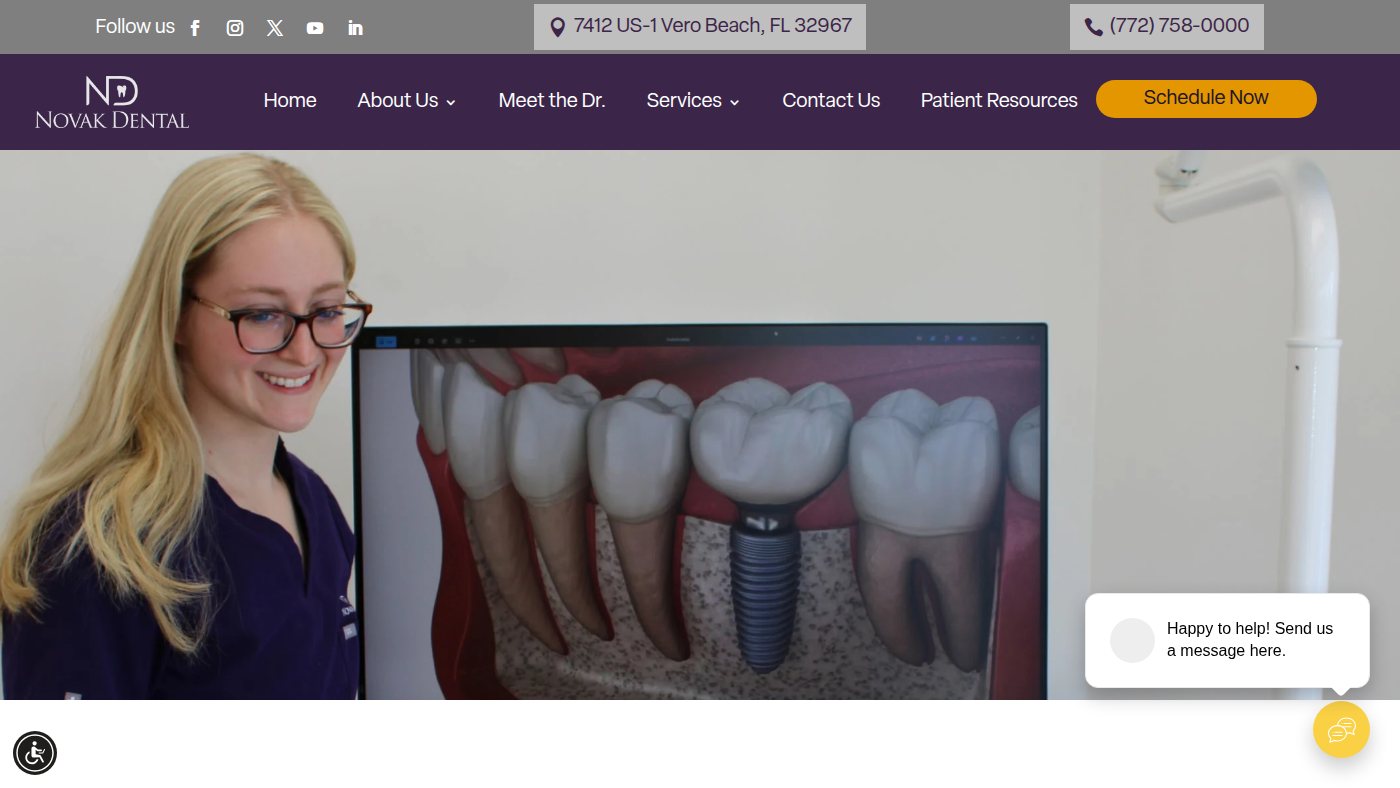Image resolution: width=1400 pixels, height=788 pixels.
Task: Click the 7412 US-1 Vero Beach address
Action: pyautogui.click(x=713, y=26)
